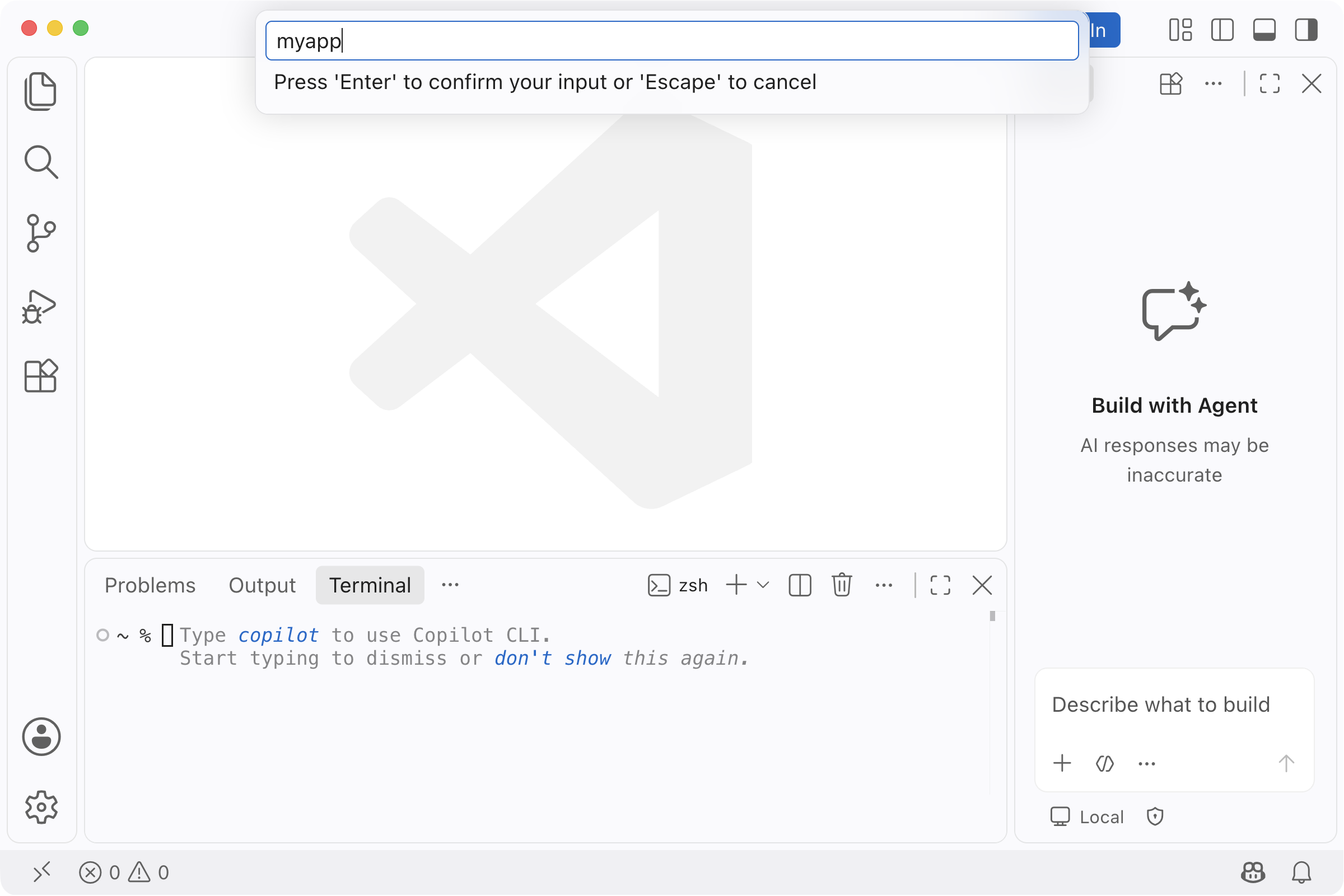1344x896 pixels.
Task: Close the terminal panel
Action: coord(982,585)
